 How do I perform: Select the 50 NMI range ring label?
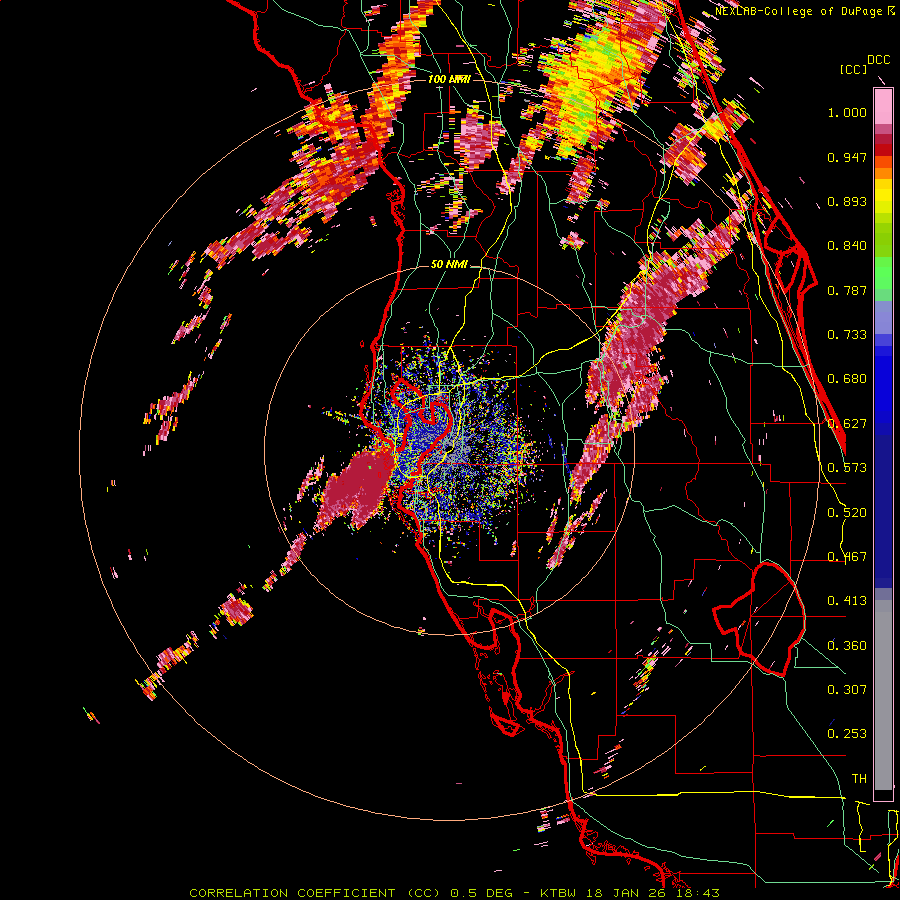(449, 265)
